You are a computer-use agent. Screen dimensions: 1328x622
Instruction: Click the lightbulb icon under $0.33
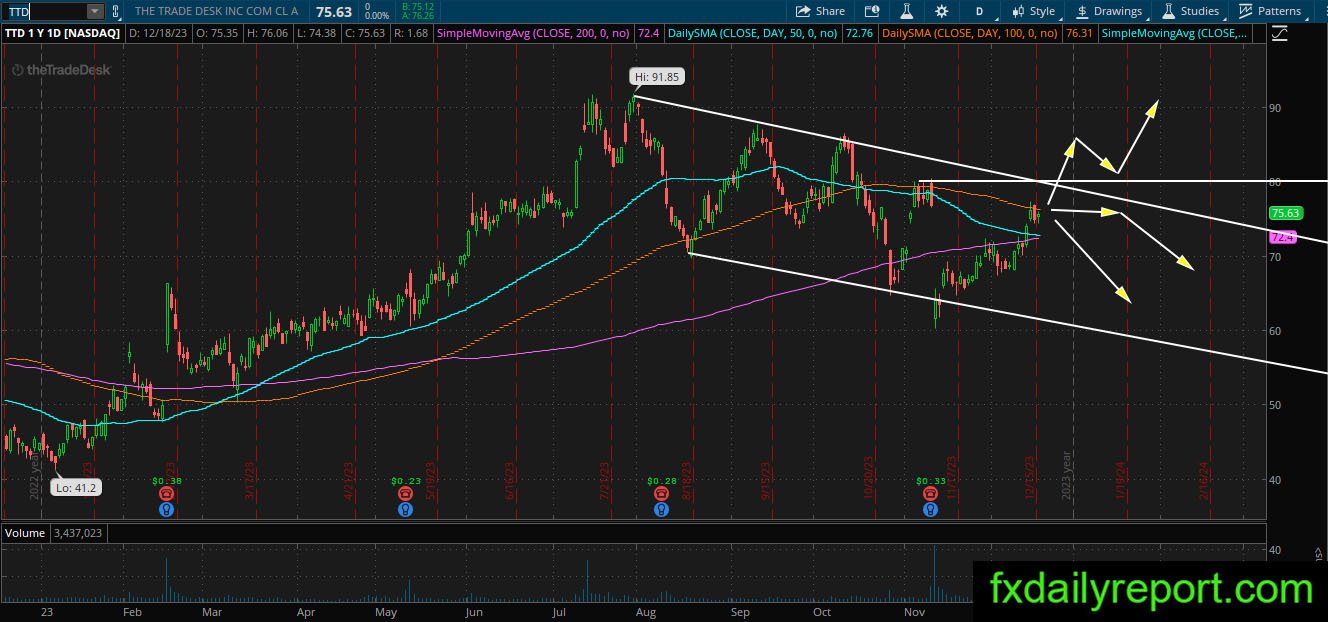931,508
